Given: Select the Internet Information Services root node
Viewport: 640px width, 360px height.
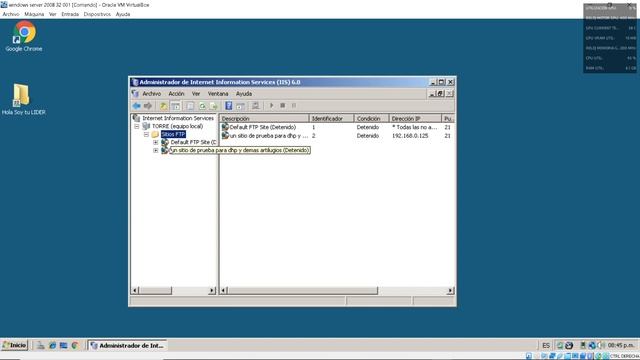Looking at the screenshot, I should click(x=178, y=118).
